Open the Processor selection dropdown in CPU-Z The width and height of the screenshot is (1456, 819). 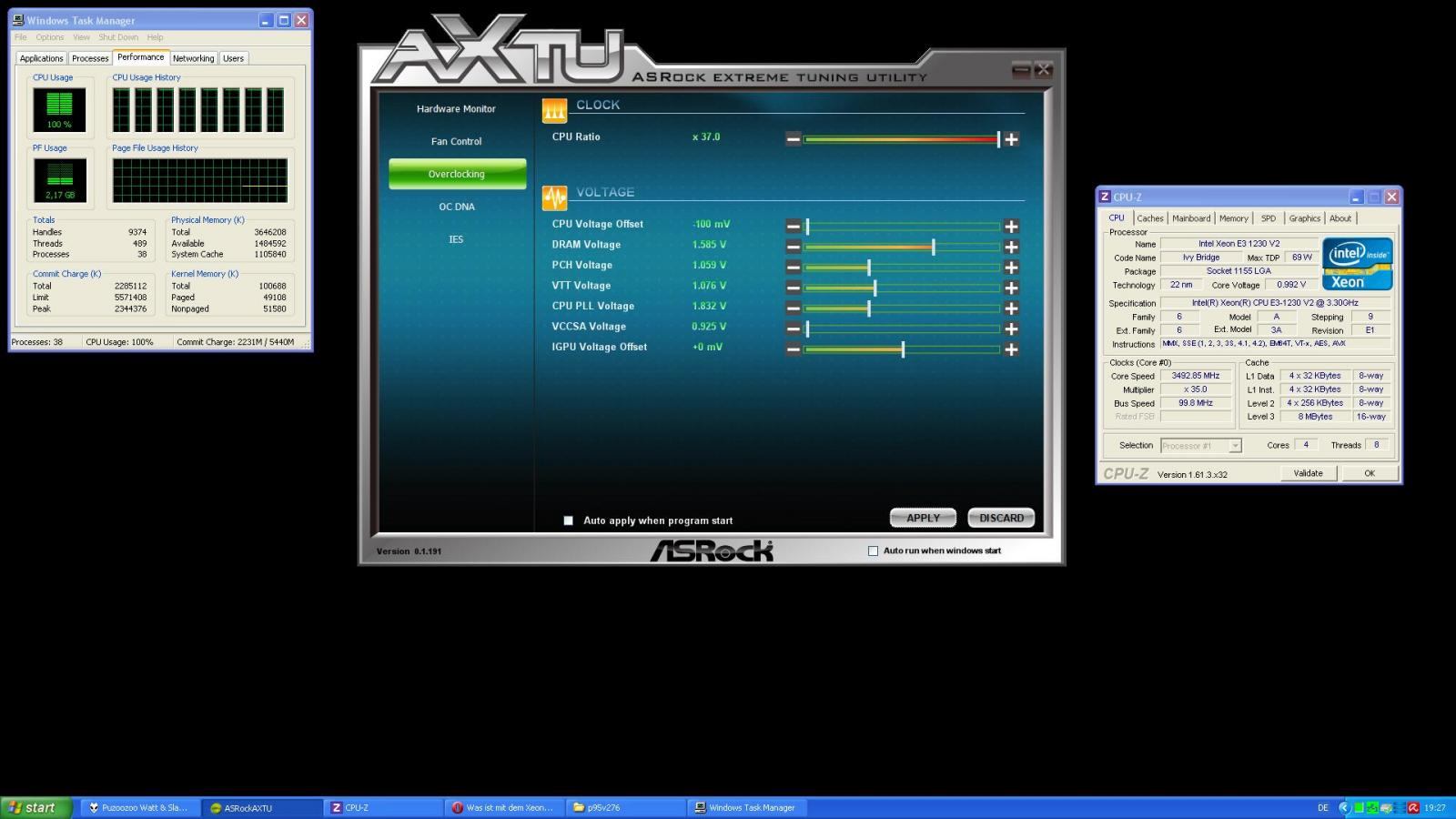click(1235, 446)
